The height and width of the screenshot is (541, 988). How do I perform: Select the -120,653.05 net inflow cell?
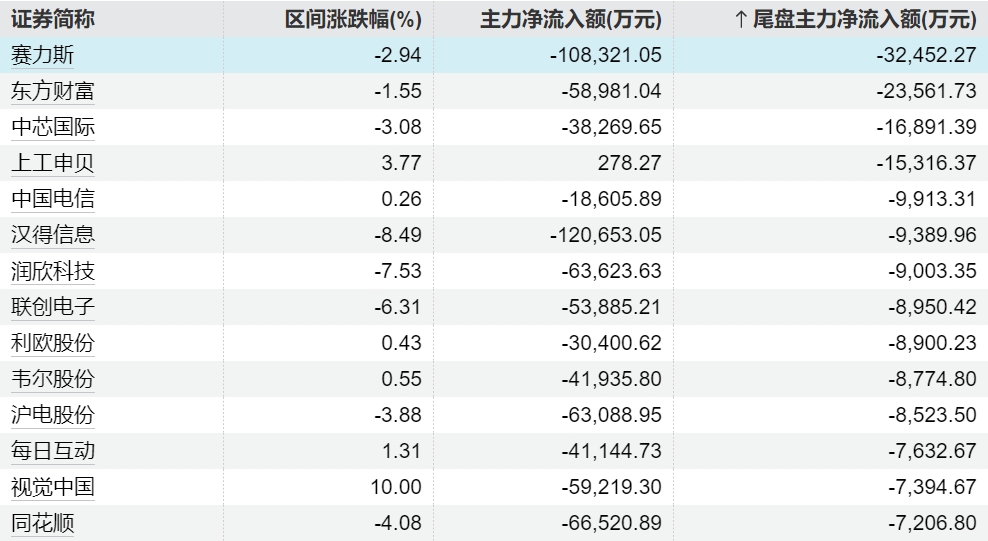(x=605, y=235)
